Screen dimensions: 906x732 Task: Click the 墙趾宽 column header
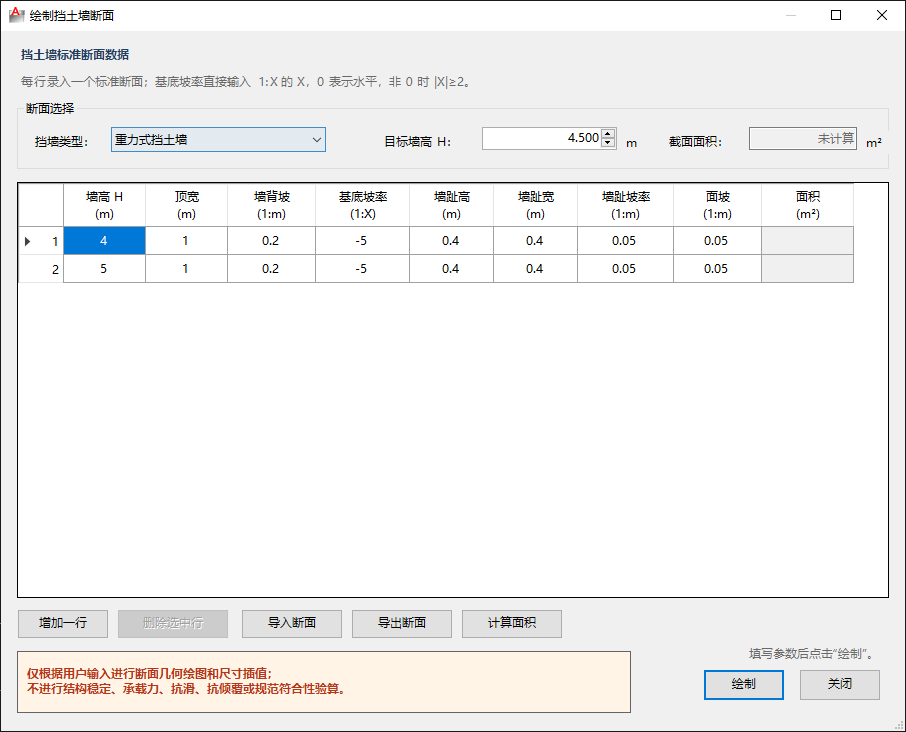coord(536,205)
